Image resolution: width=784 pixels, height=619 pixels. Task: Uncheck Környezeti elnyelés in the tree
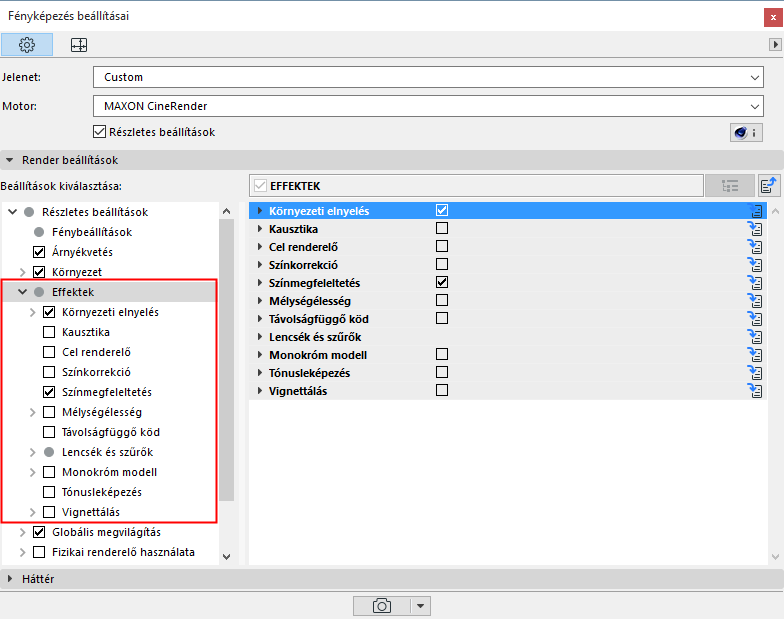click(x=49, y=312)
